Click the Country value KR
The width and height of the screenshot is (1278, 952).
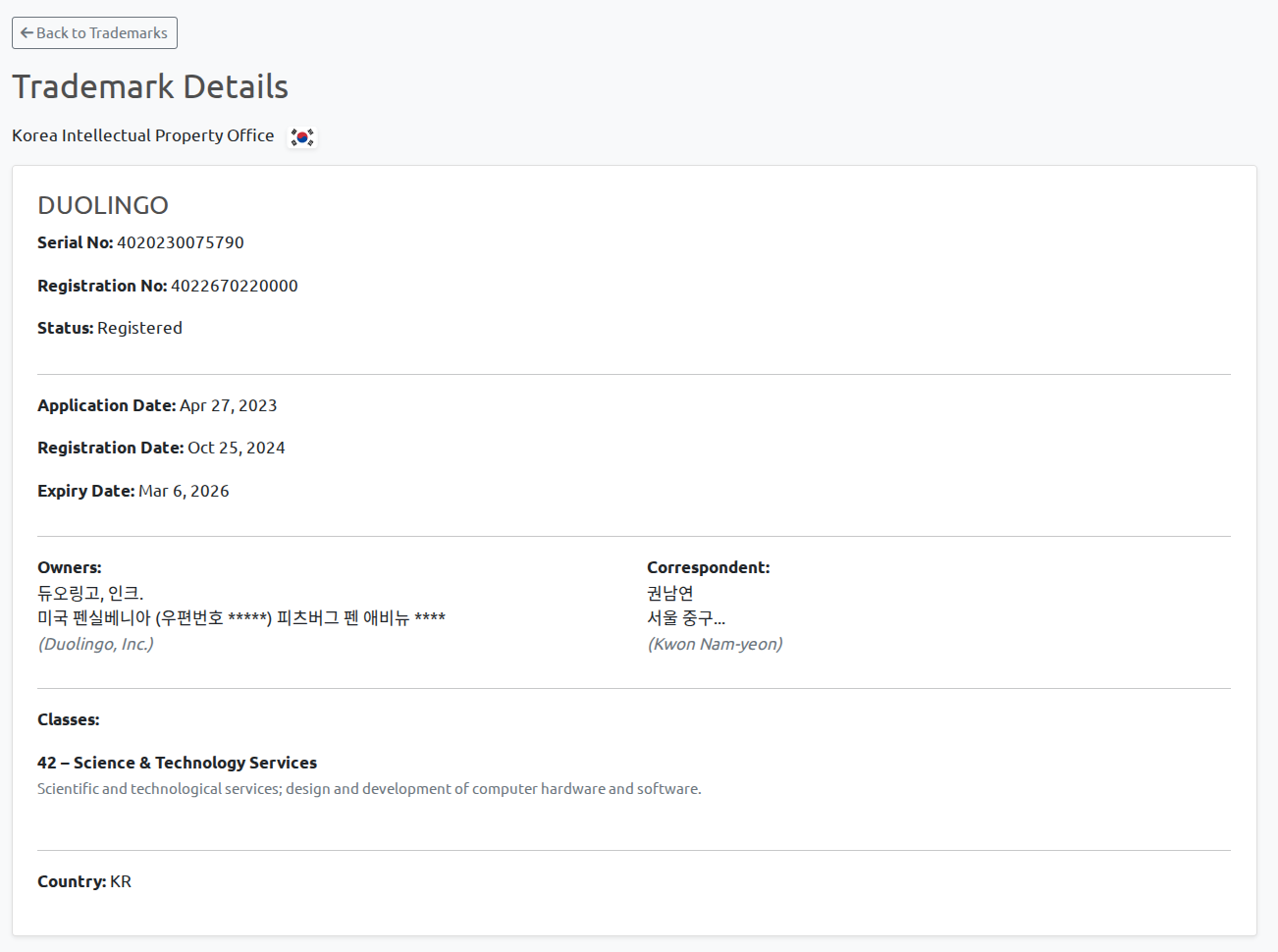tap(121, 881)
